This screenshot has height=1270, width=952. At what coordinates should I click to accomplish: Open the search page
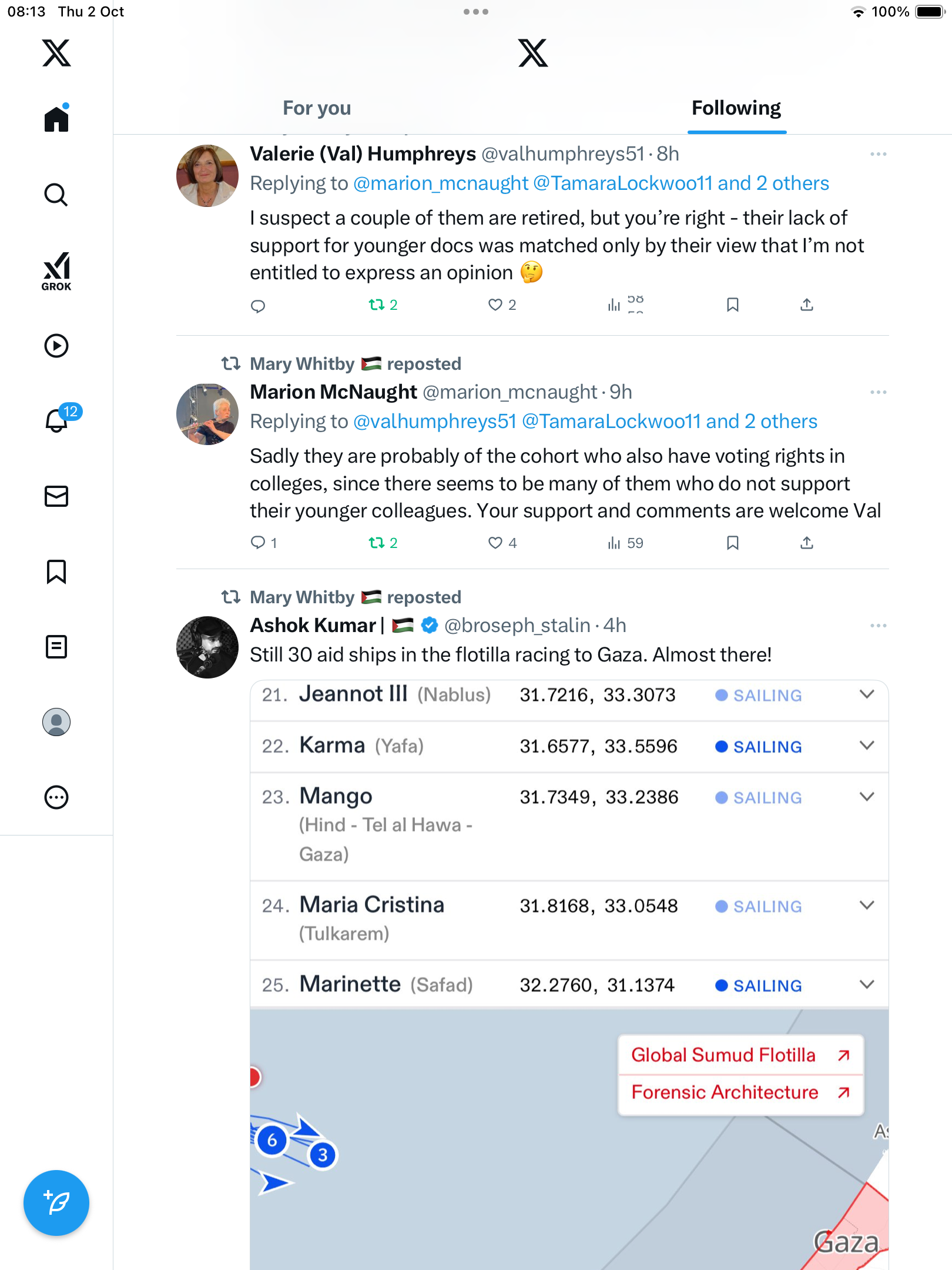[56, 195]
